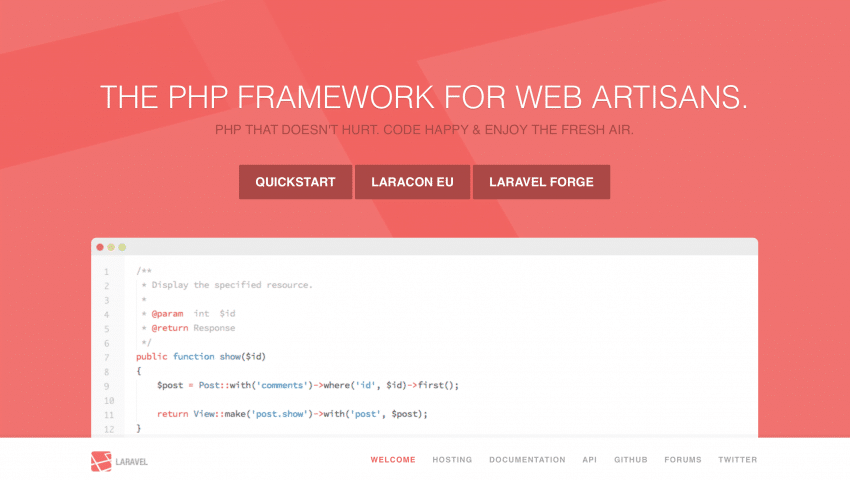The image size is (850, 480).
Task: Navigate to API in footer nav
Action: [589, 459]
